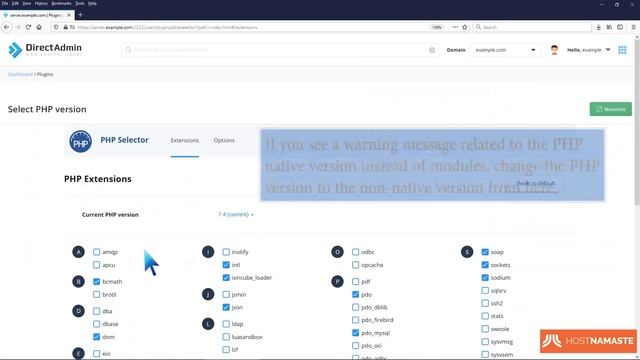Viewport: 640px width, 360px height.
Task: Expand the Hello, example user menu
Action: (589, 50)
